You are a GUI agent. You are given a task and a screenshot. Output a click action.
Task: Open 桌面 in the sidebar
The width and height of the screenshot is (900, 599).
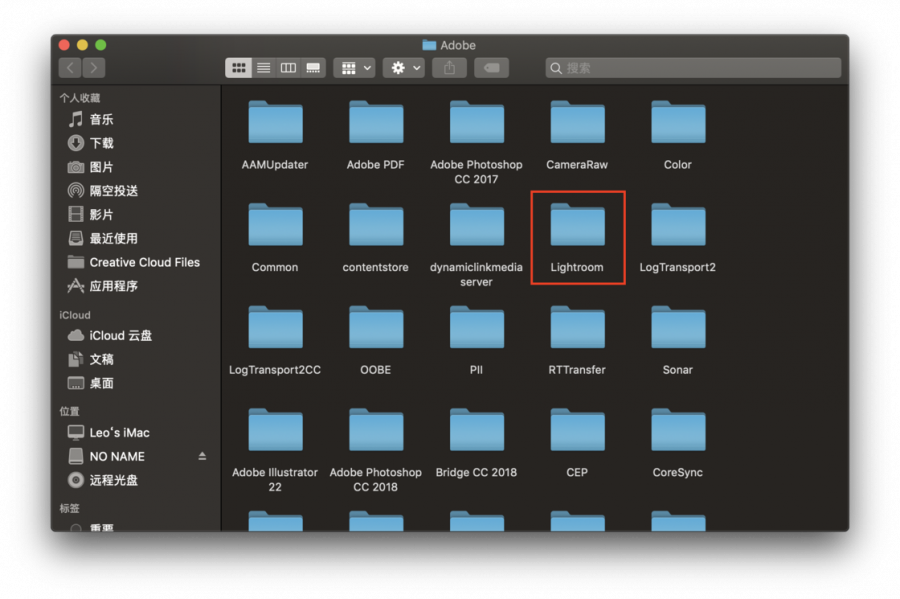tap(135, 383)
